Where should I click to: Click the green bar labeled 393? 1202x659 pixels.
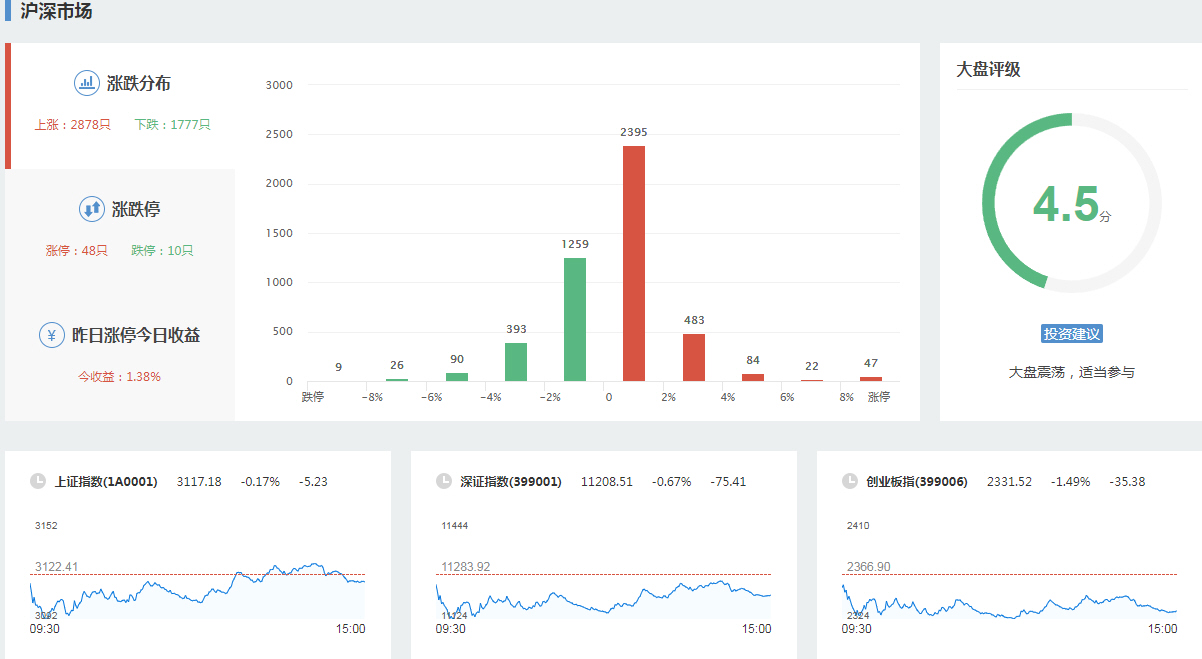[516, 362]
